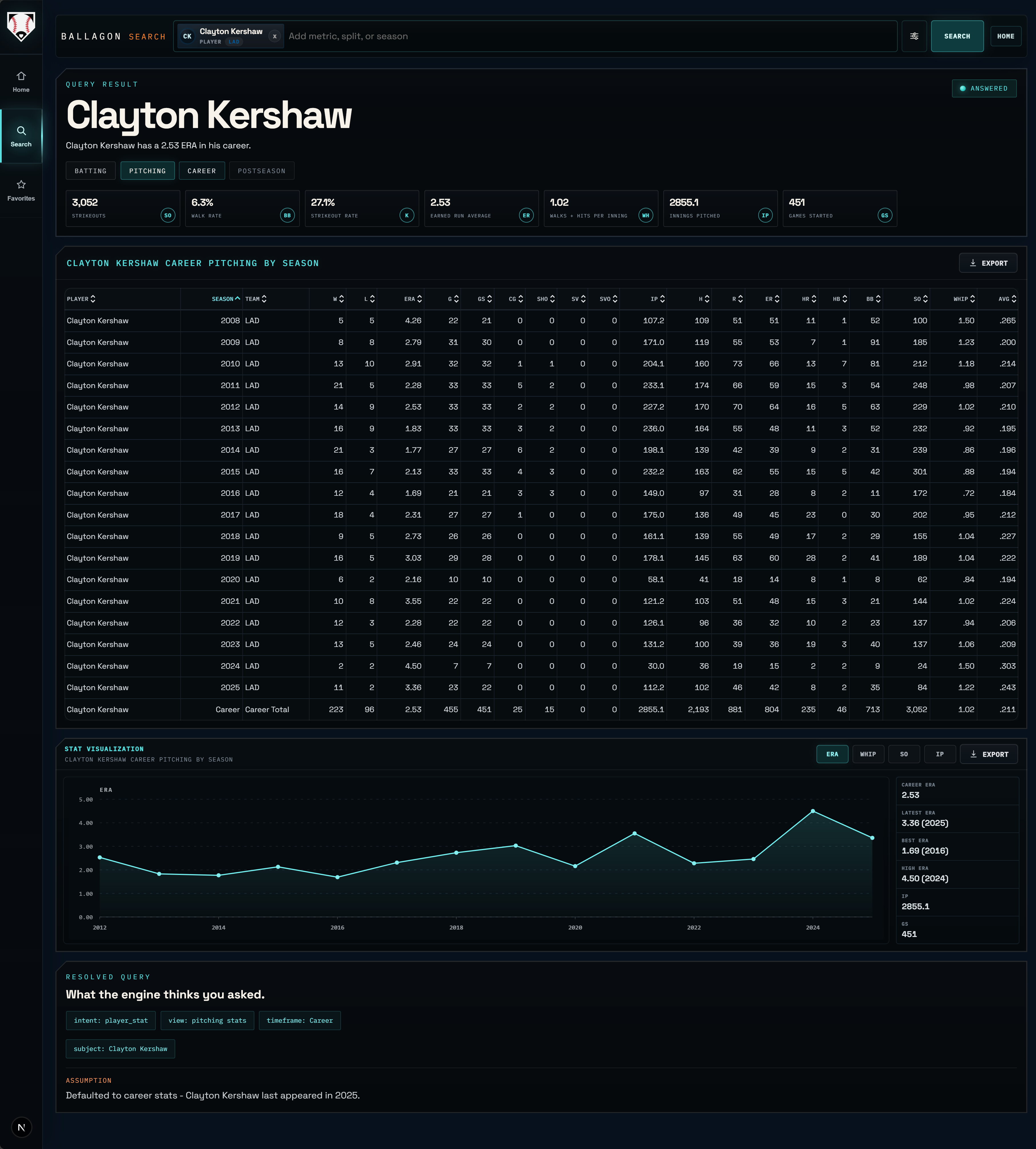Open Favorites star in sidebar
The width and height of the screenshot is (1036, 1149).
coord(21,191)
